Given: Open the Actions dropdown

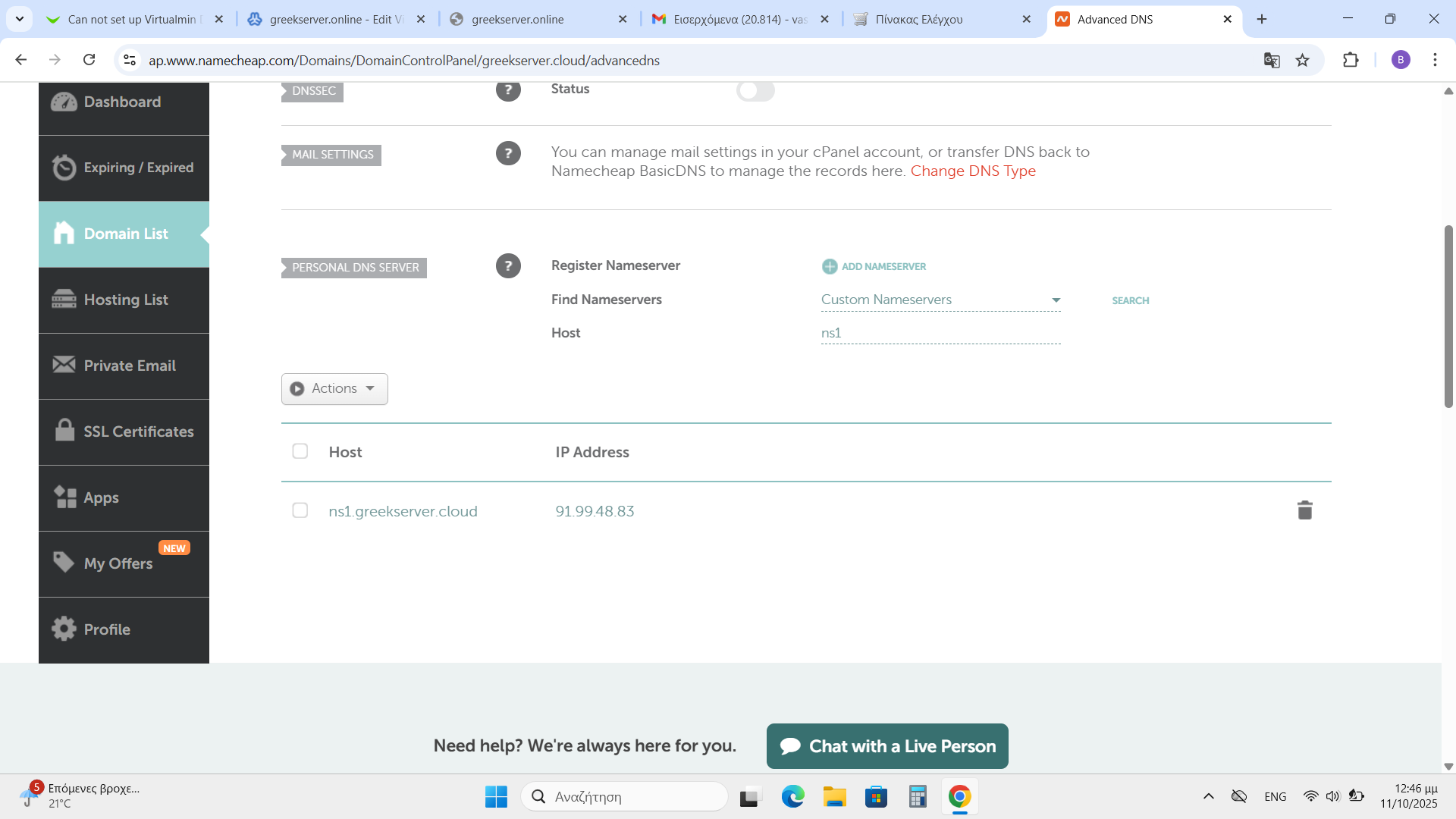Looking at the screenshot, I should [x=334, y=388].
